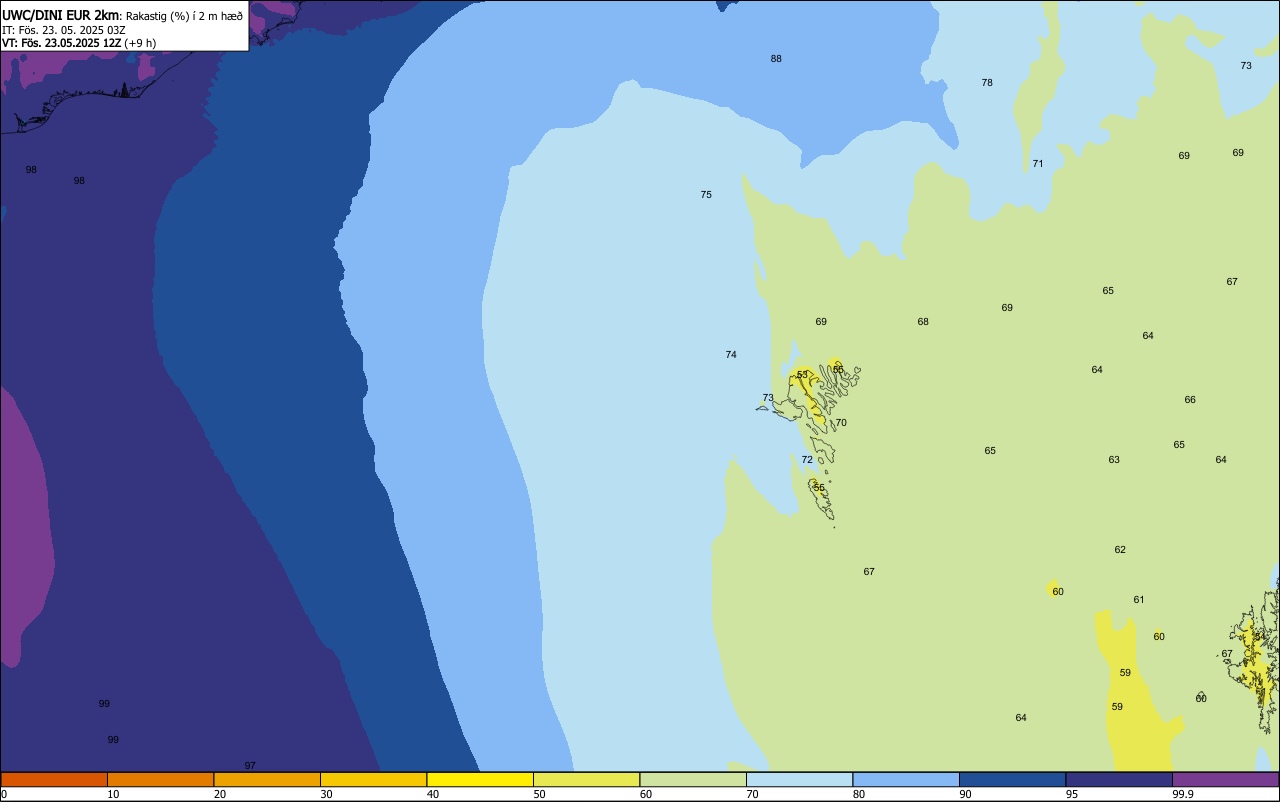Click the dark blue 90–95 legend swatch
This screenshot has height=802, width=1280.
pos(1012,779)
